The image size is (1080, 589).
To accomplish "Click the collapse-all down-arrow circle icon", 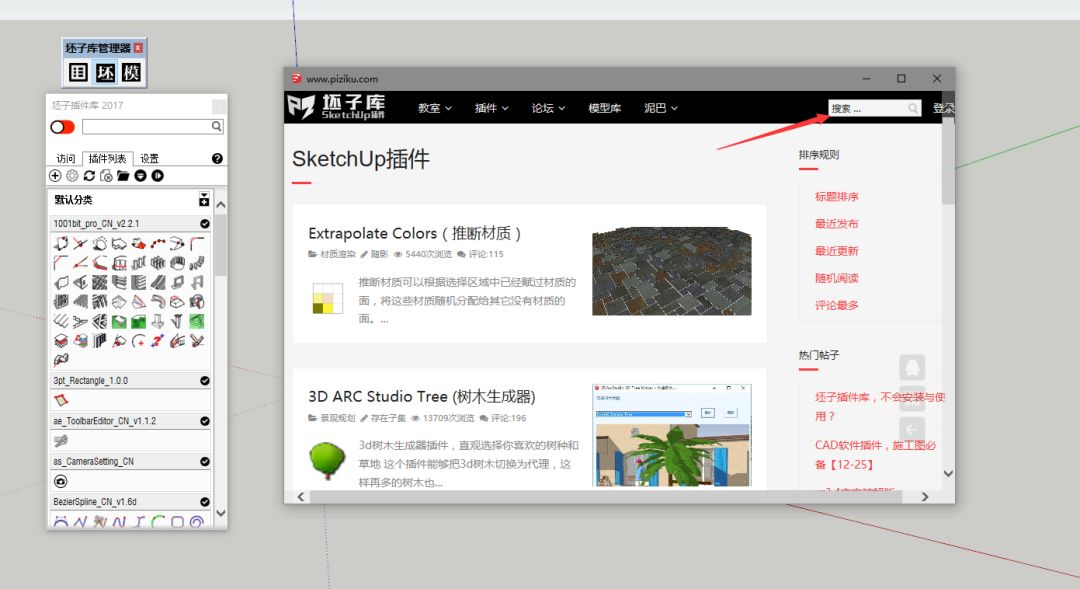I will [141, 176].
